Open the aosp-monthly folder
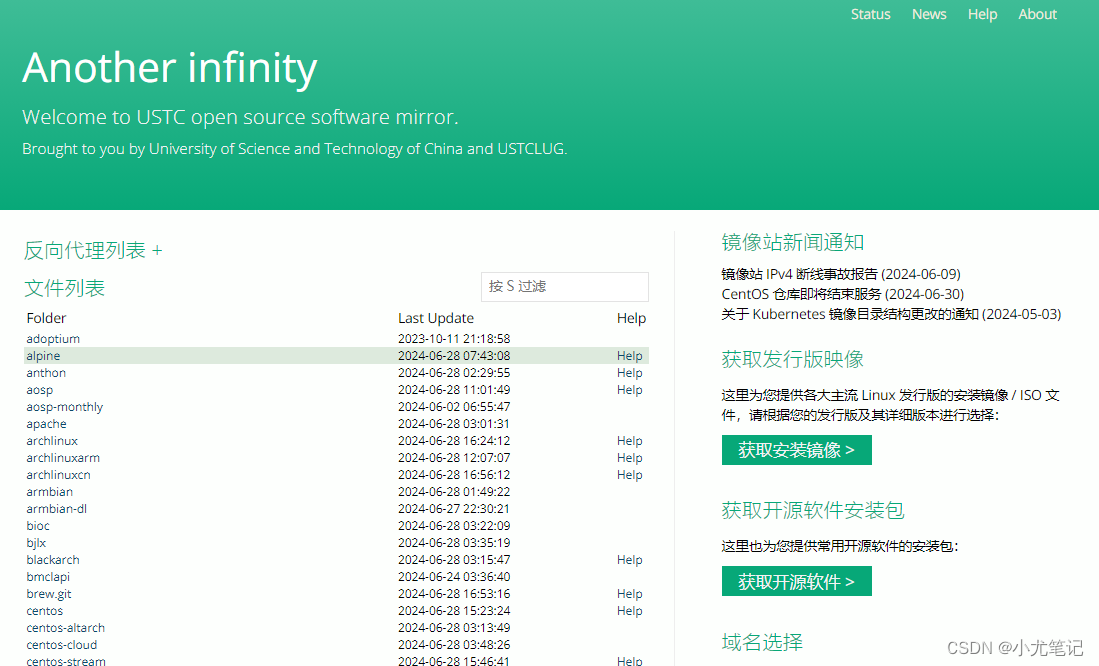Image resolution: width=1099 pixels, height=666 pixels. [64, 407]
